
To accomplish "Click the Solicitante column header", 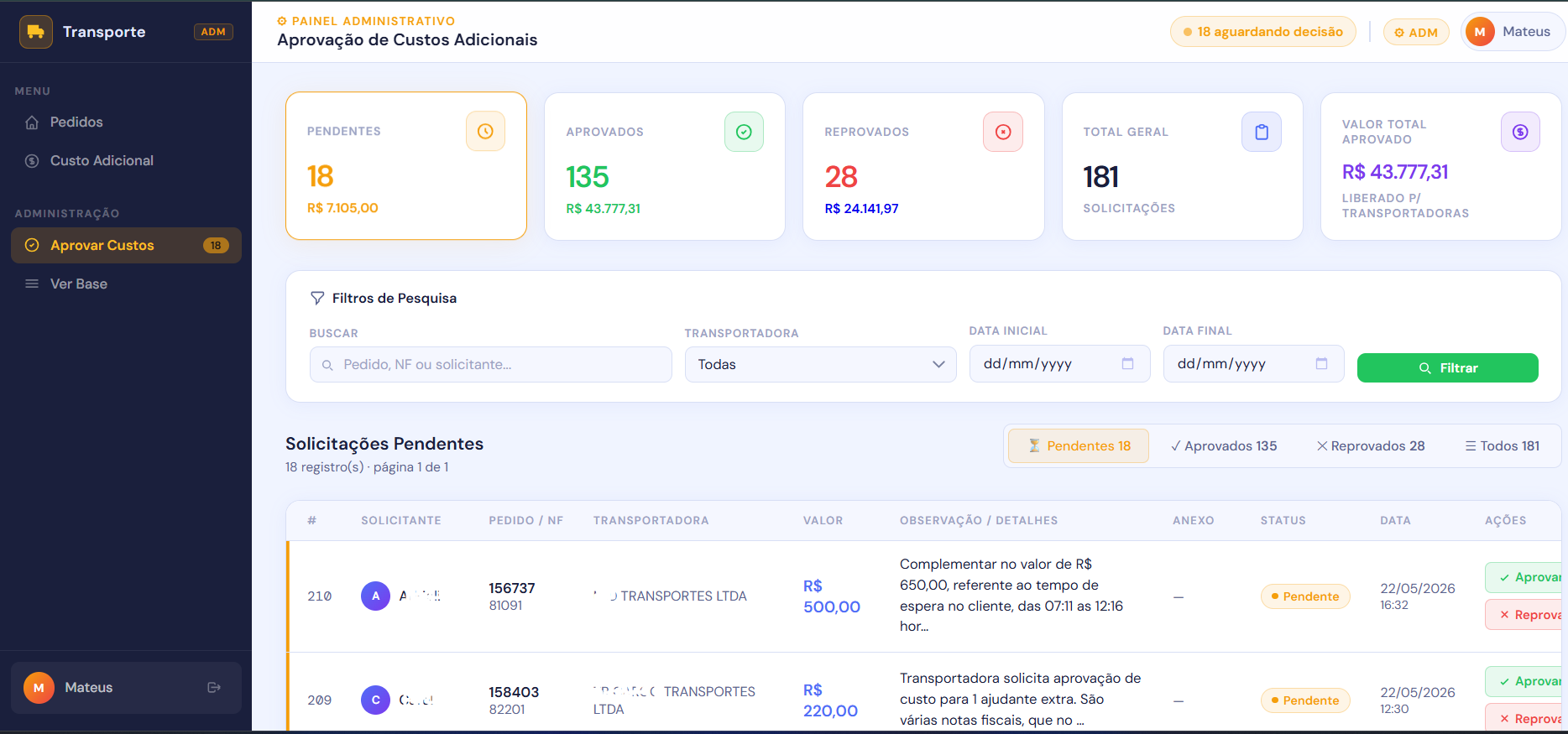I will tap(401, 520).
